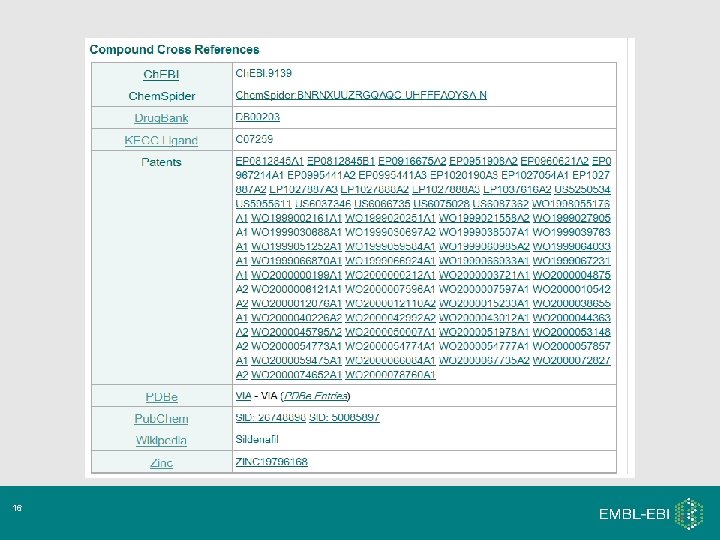This screenshot has height=540, width=720.
Task: Open patent WO2000054777A1
Action: [x=484, y=346]
